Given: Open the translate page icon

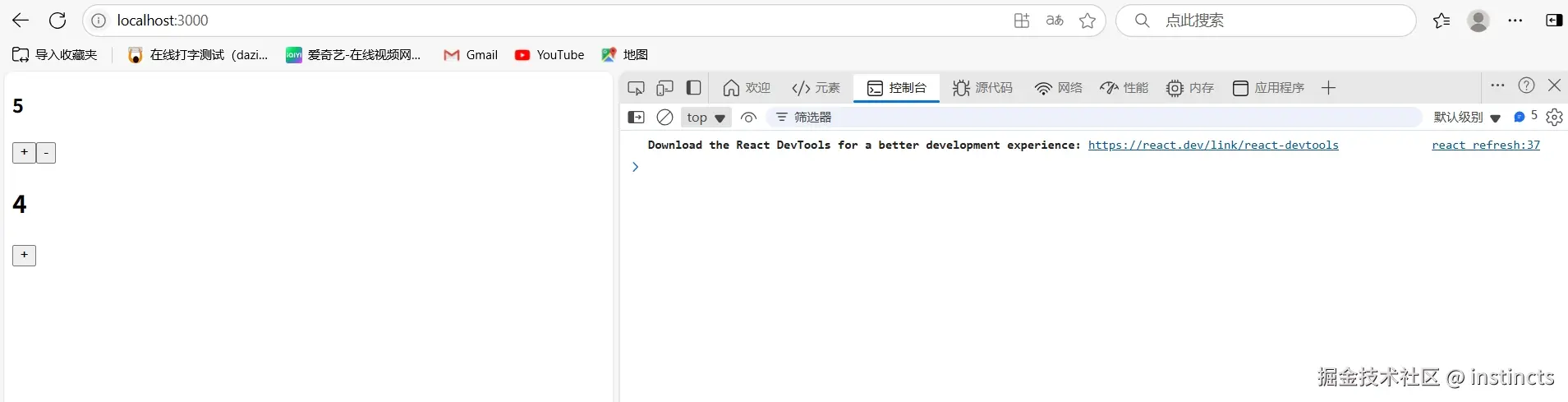Looking at the screenshot, I should (x=1055, y=21).
